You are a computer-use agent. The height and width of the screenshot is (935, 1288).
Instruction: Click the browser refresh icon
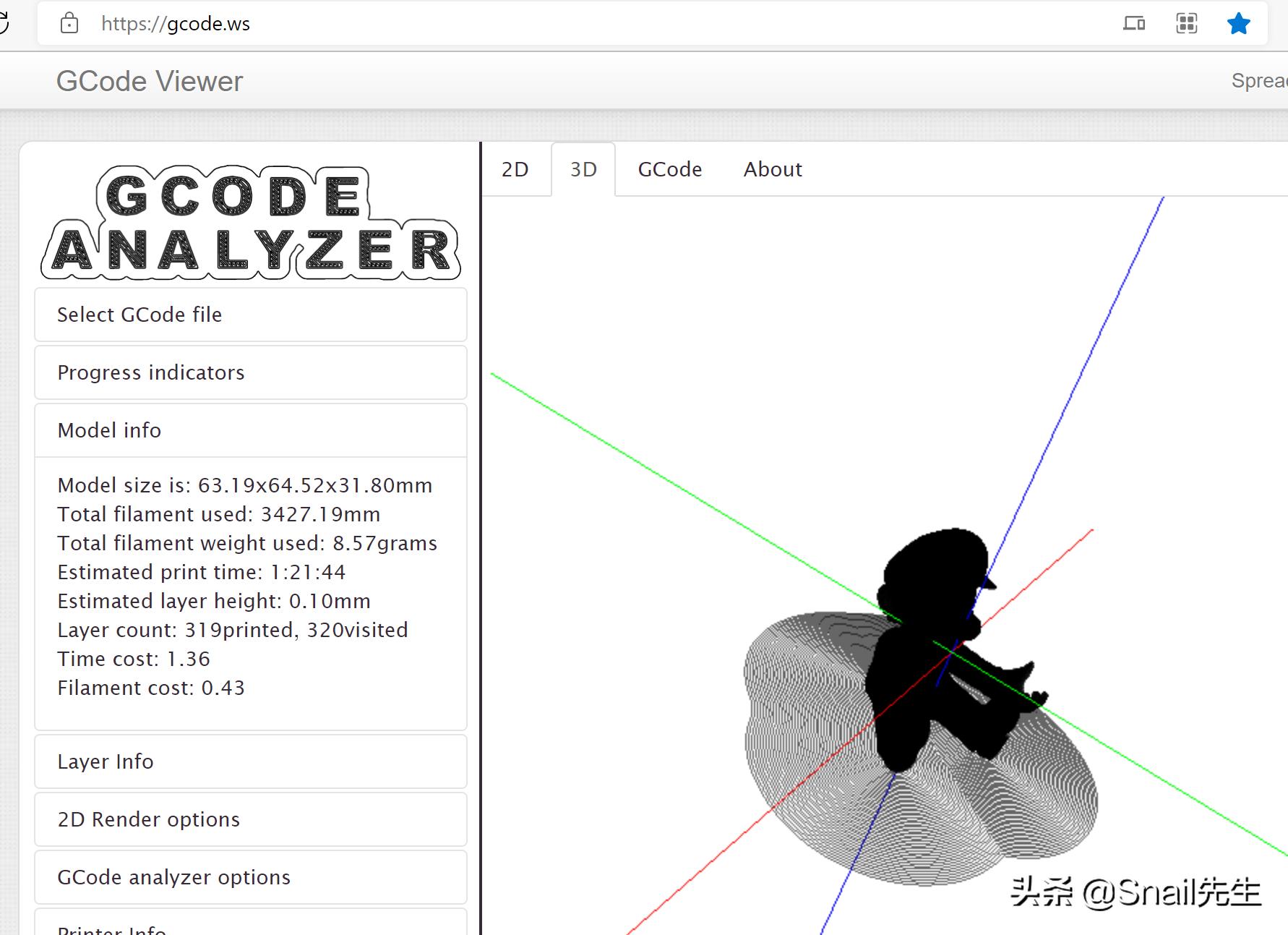point(4,24)
